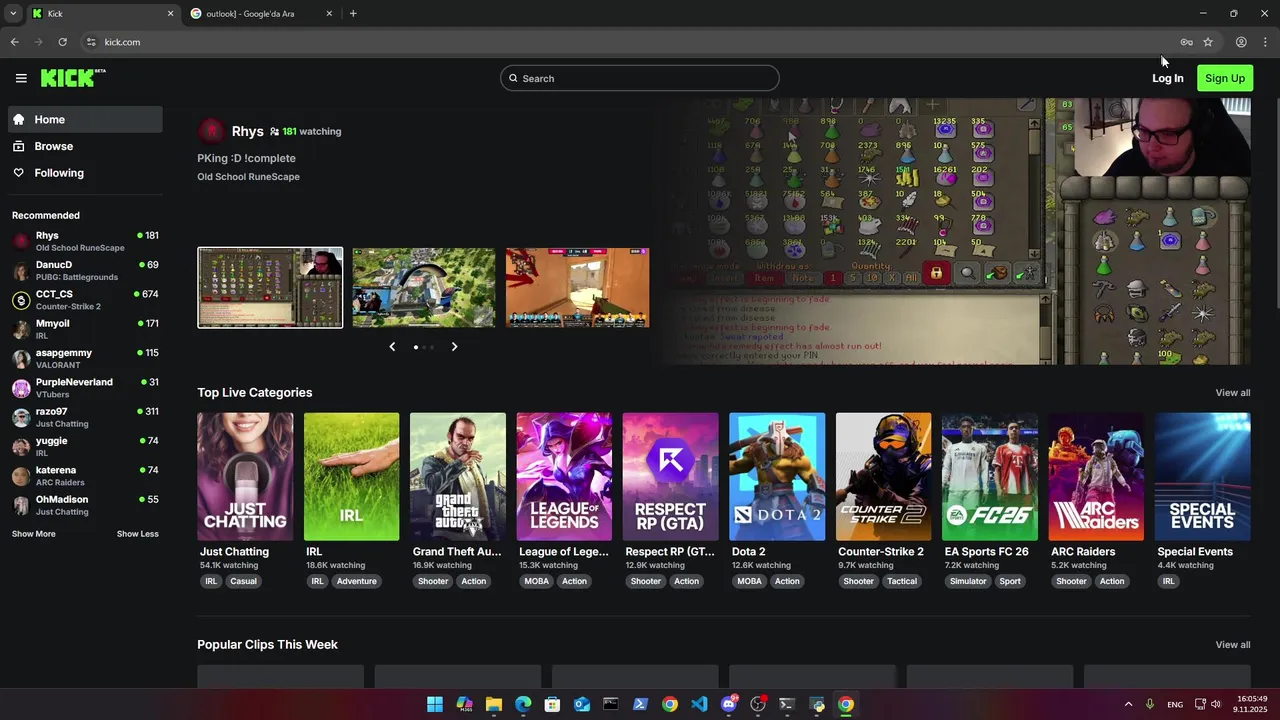Open password key icon in address bar
This screenshot has width=1280, height=720.
(x=1186, y=42)
